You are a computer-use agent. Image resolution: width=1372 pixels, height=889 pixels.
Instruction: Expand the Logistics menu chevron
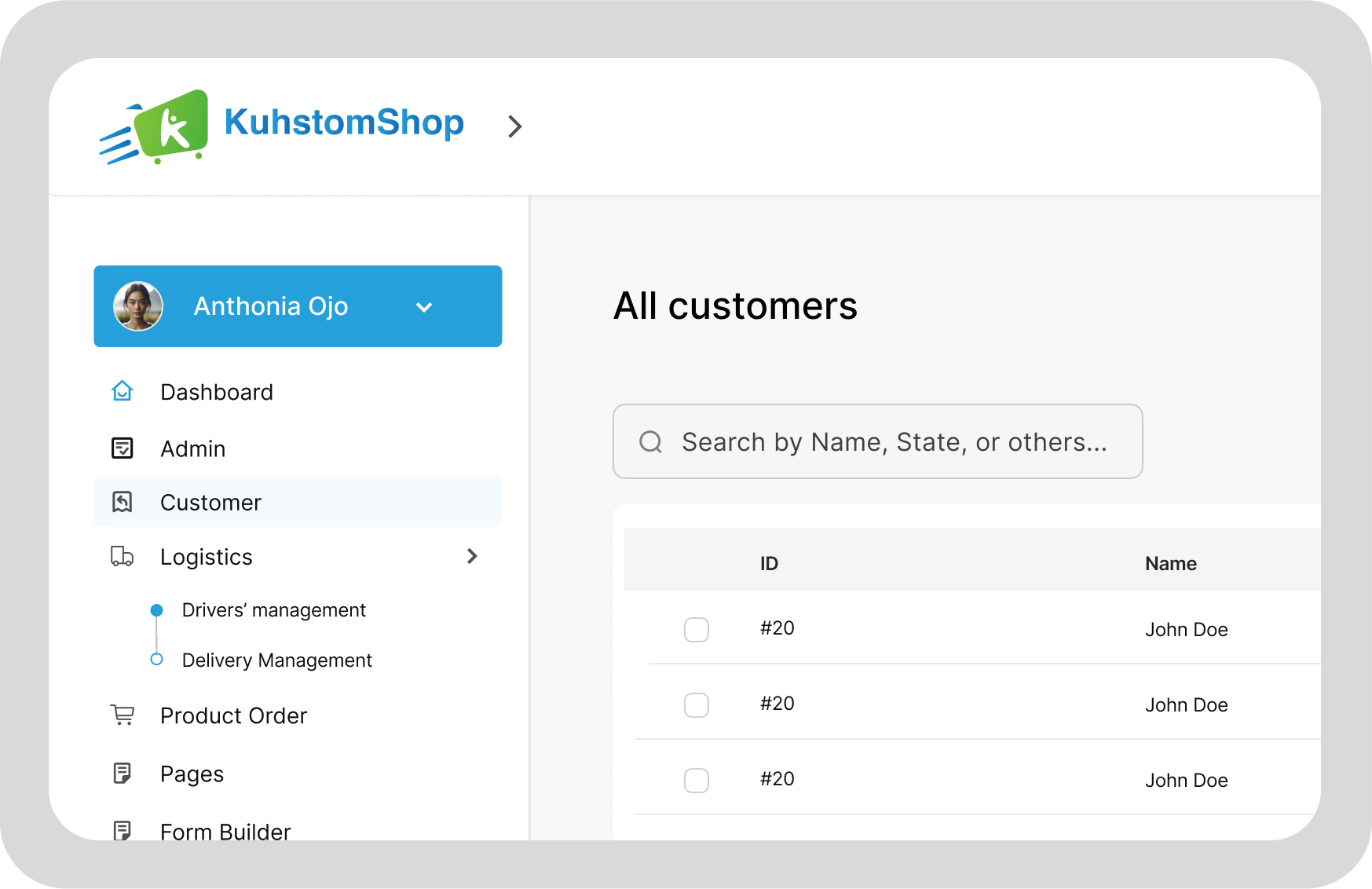[x=472, y=556]
